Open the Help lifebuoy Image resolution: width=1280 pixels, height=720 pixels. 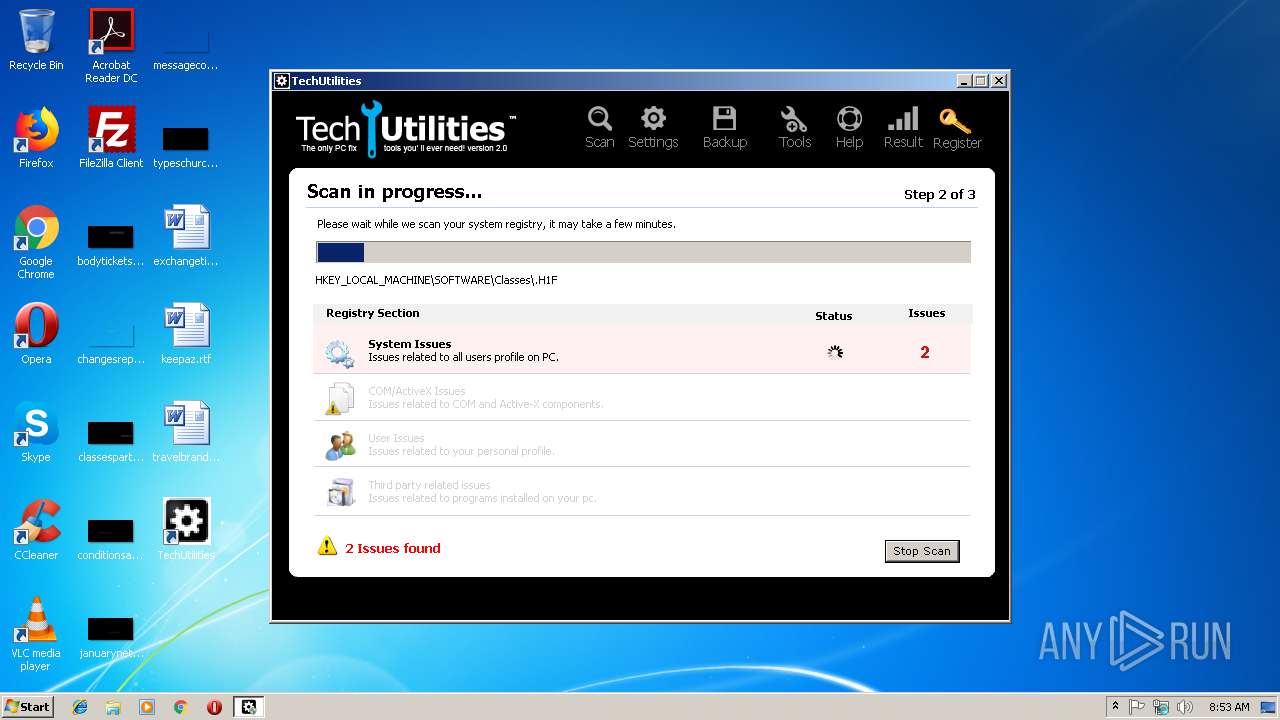[x=849, y=128]
